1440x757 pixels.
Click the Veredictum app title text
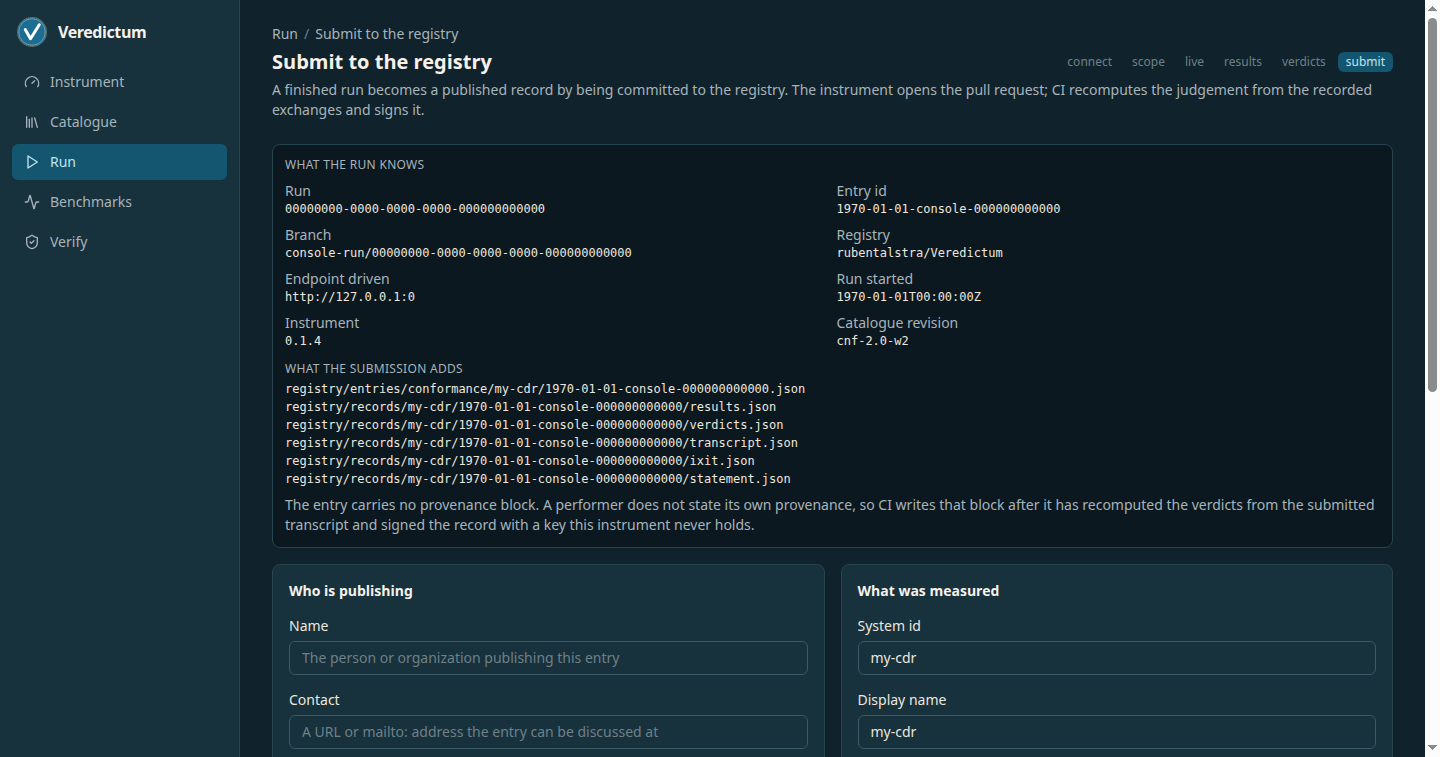102,32
